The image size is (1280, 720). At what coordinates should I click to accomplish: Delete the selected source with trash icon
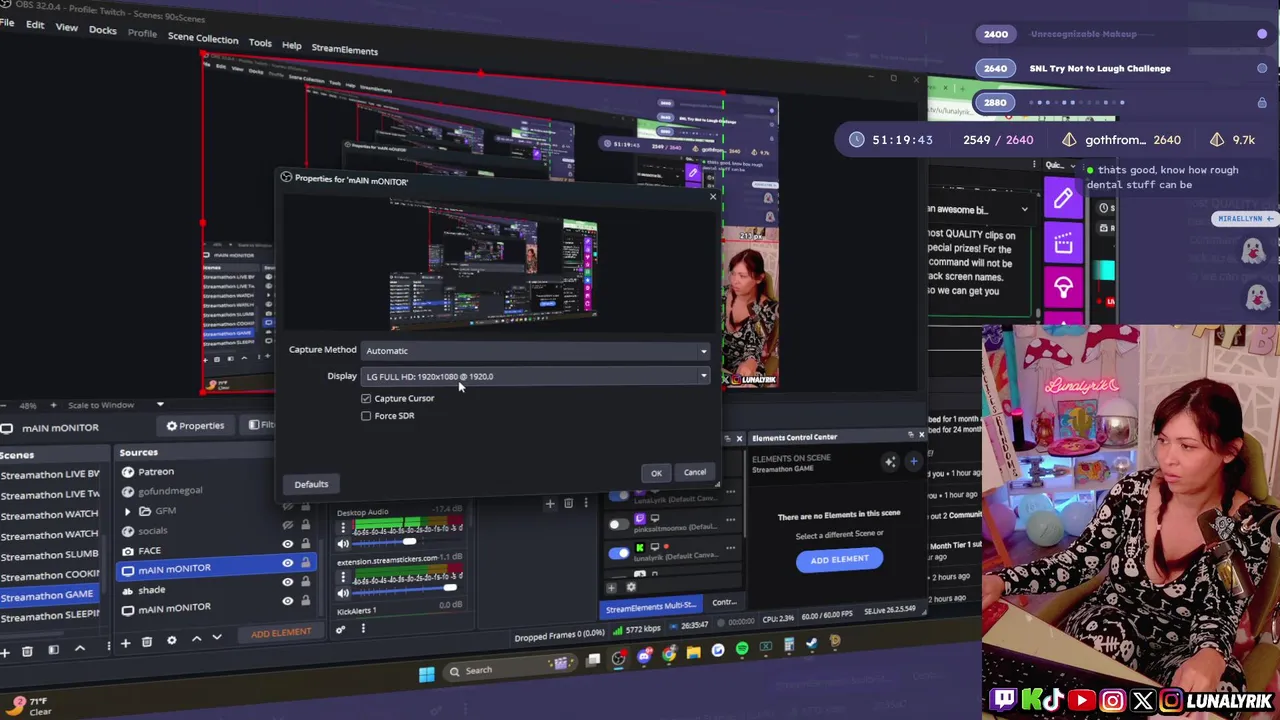click(x=147, y=642)
